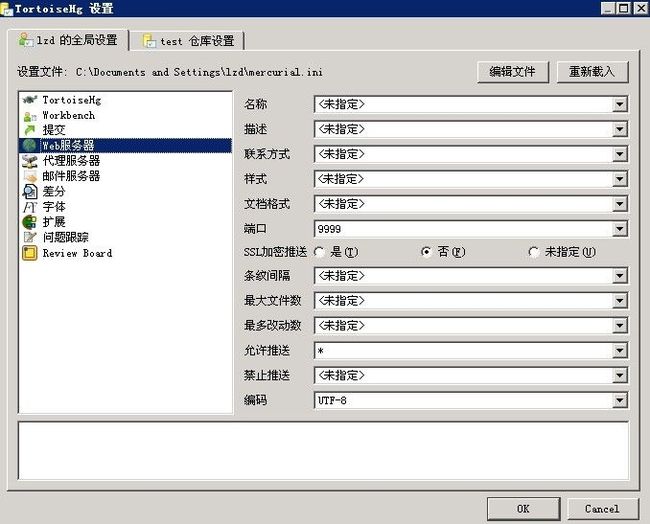
Task: Click the 差分 magnifier icon
Action: click(x=29, y=192)
